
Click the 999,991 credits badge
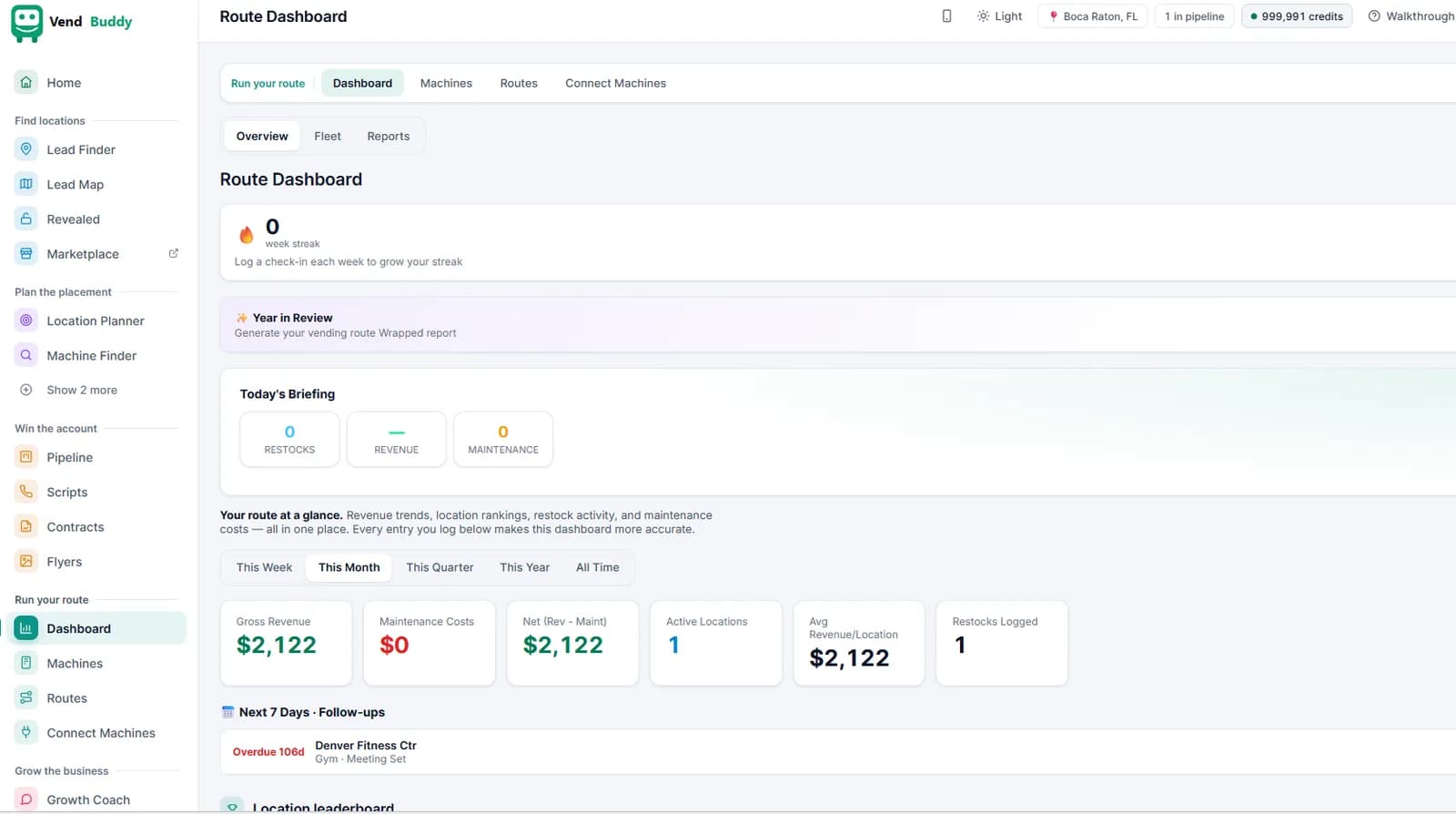tap(1297, 16)
